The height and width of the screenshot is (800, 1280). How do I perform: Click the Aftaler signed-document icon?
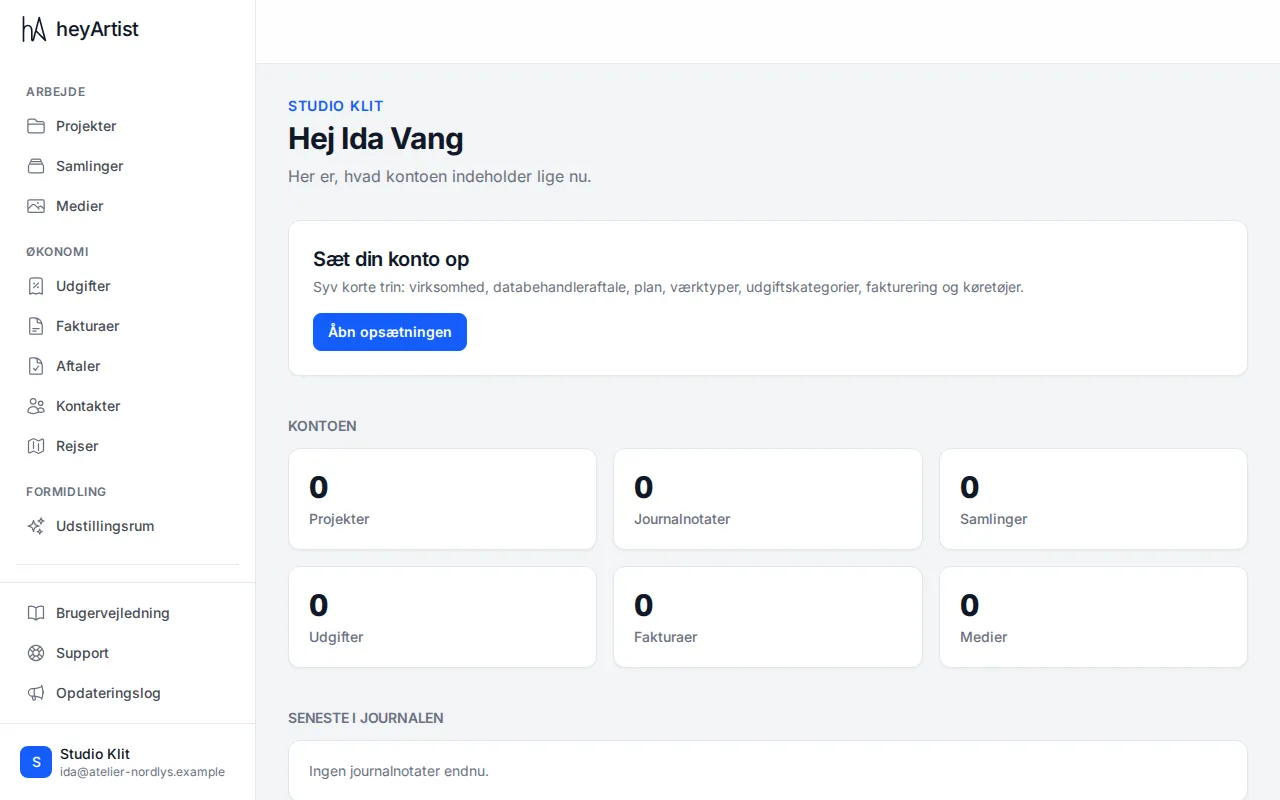[36, 366]
